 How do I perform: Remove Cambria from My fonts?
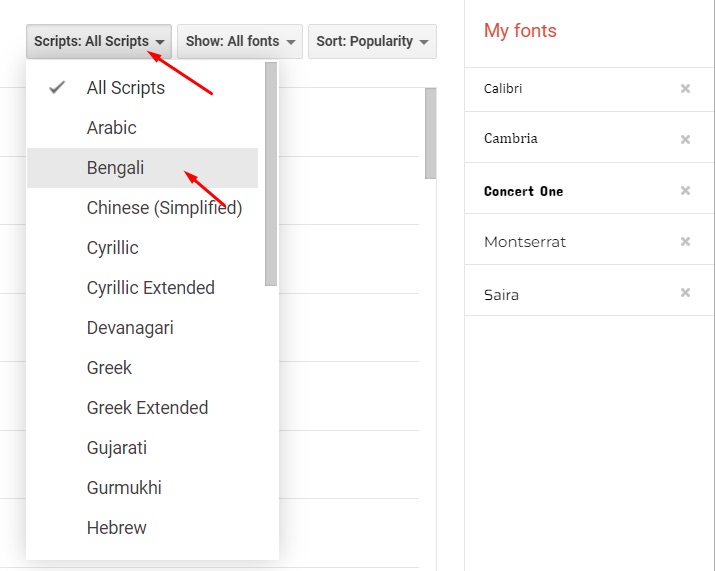point(685,139)
